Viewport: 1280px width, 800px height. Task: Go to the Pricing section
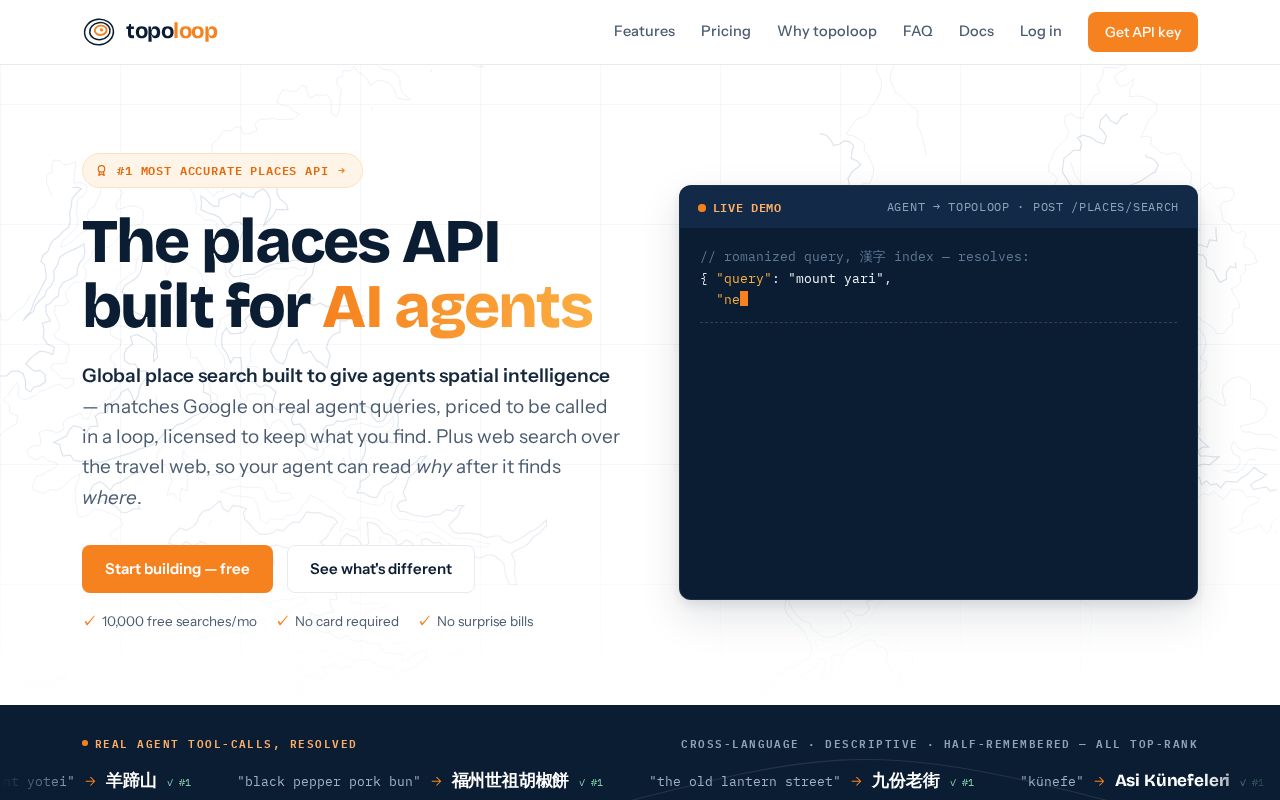pos(726,31)
